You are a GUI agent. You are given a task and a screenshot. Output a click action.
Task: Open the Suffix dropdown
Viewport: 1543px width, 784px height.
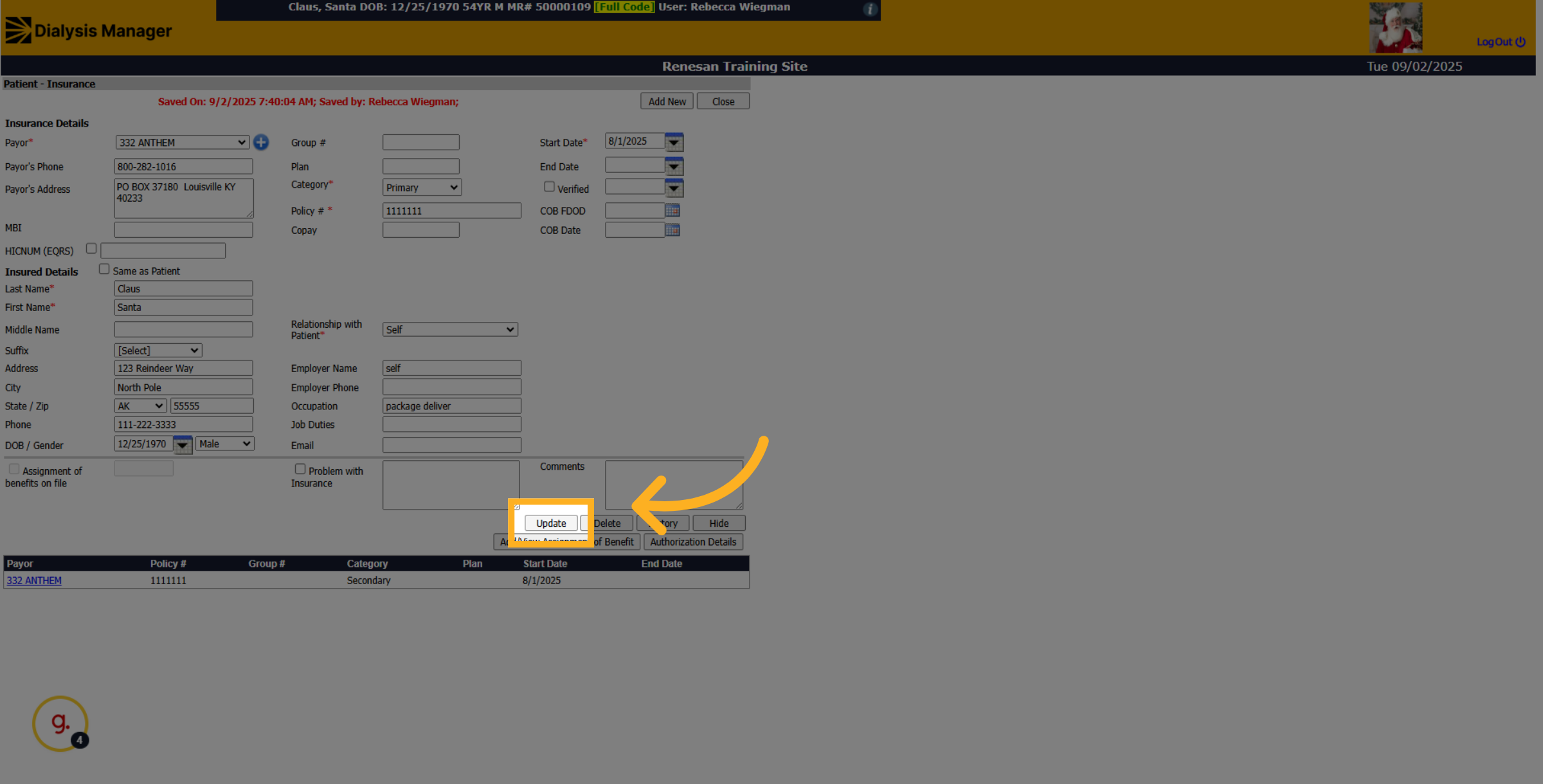click(x=158, y=350)
